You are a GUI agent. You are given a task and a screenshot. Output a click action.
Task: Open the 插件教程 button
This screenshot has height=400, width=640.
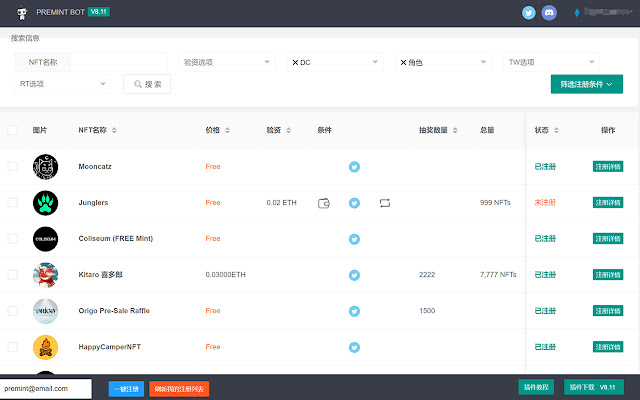click(536, 387)
